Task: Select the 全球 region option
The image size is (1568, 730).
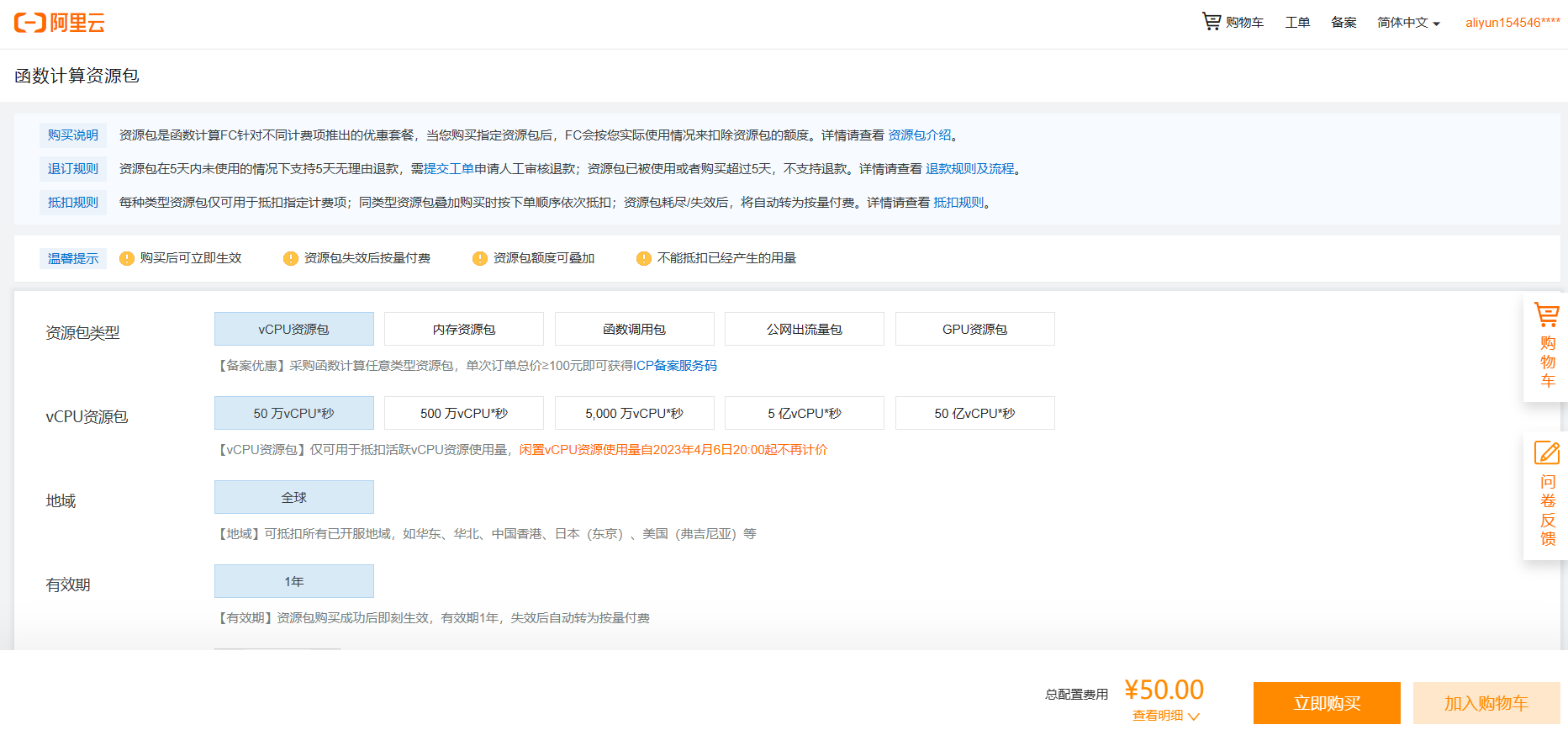Action: pos(294,497)
